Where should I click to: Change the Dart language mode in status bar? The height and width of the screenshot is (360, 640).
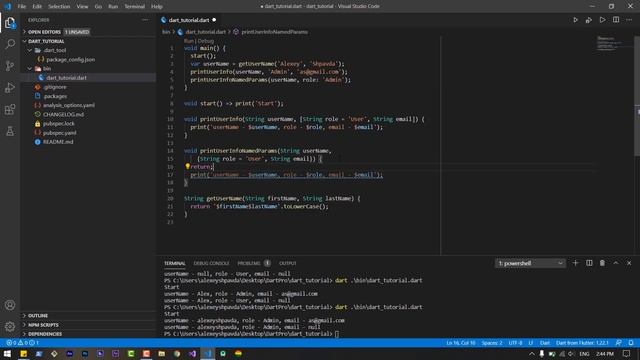(x=544, y=343)
